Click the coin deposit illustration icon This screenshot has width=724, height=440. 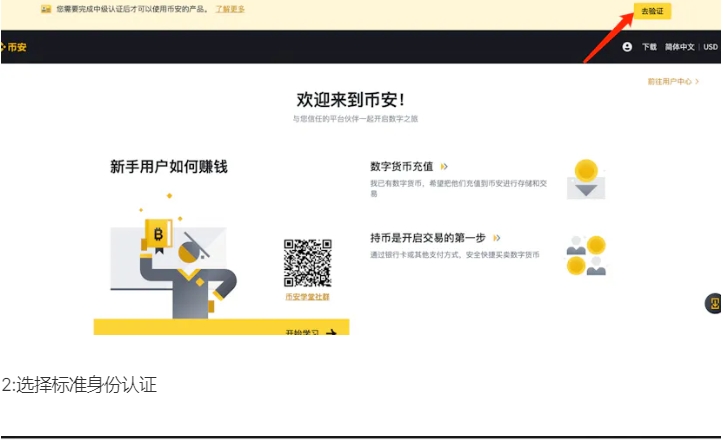coord(586,179)
